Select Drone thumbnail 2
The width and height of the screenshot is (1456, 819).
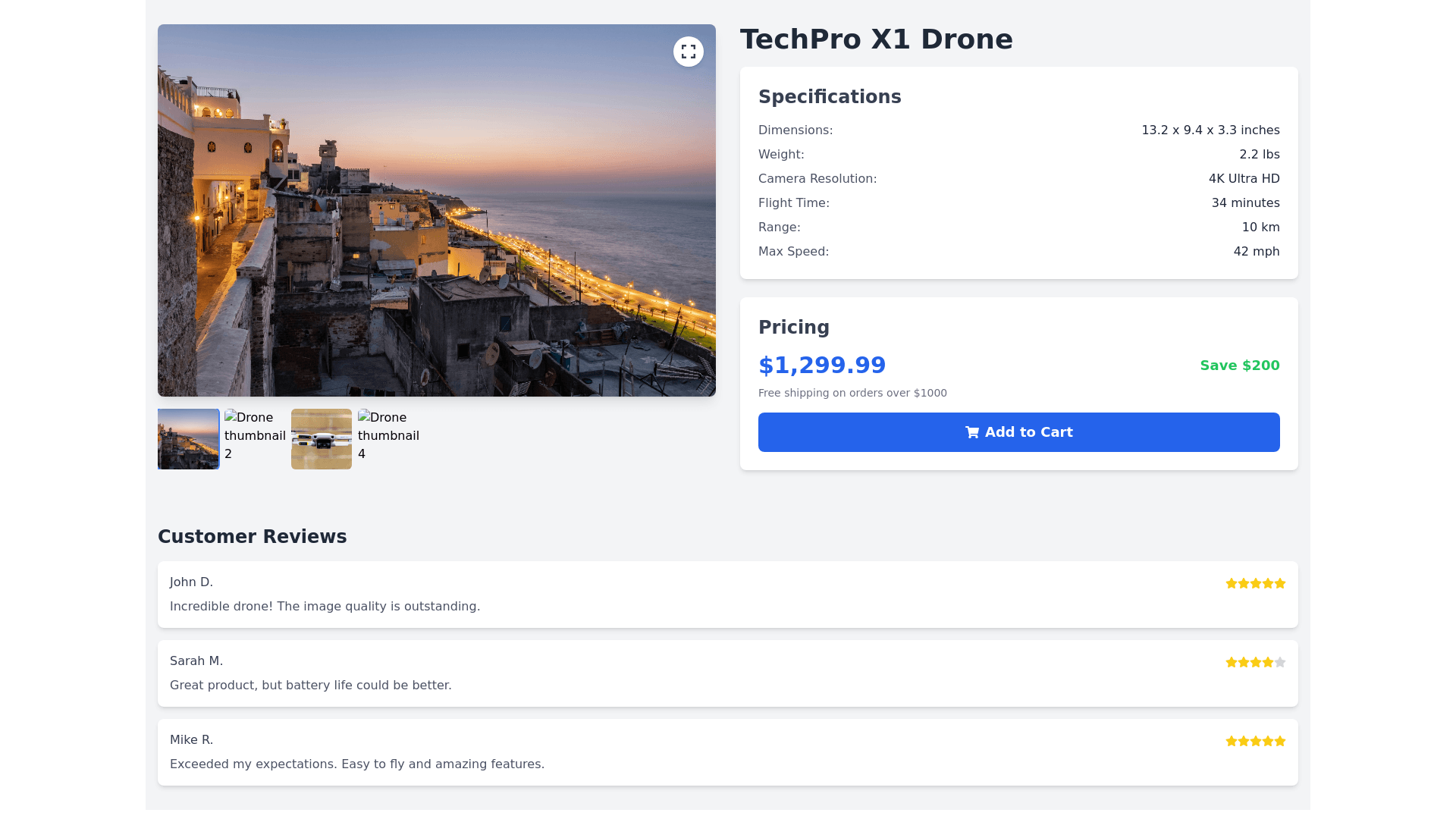coord(255,436)
